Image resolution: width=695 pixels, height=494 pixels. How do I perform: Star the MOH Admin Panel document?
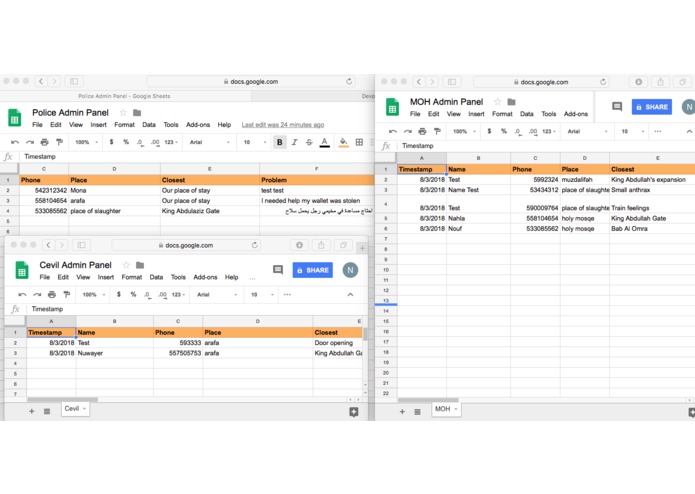[x=498, y=102]
